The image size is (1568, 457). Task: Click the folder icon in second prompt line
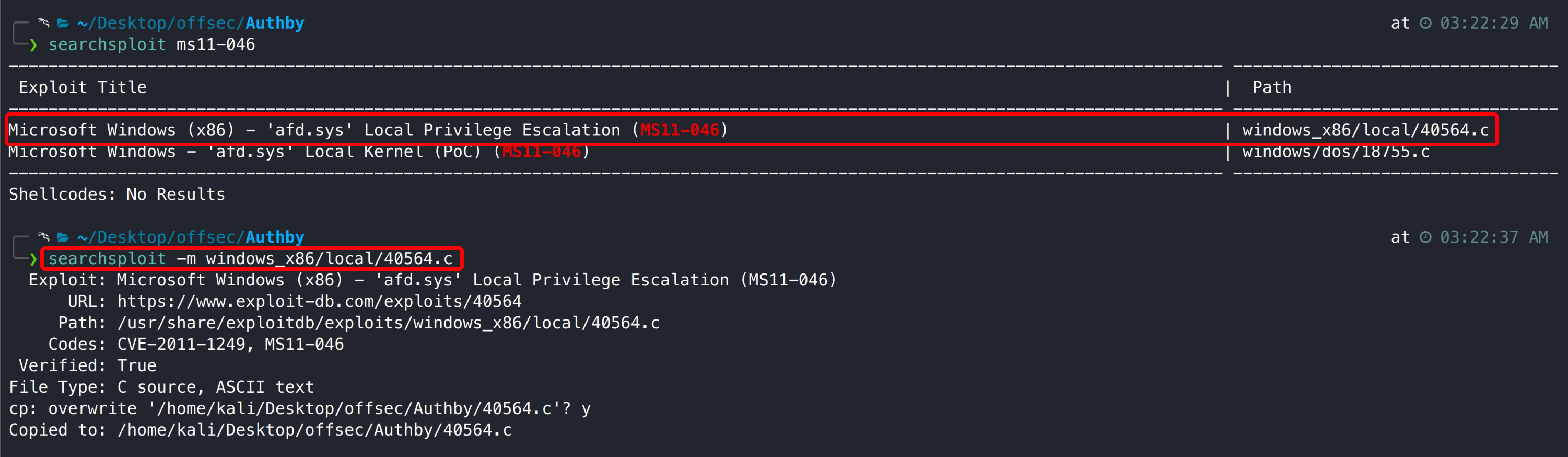(63, 237)
